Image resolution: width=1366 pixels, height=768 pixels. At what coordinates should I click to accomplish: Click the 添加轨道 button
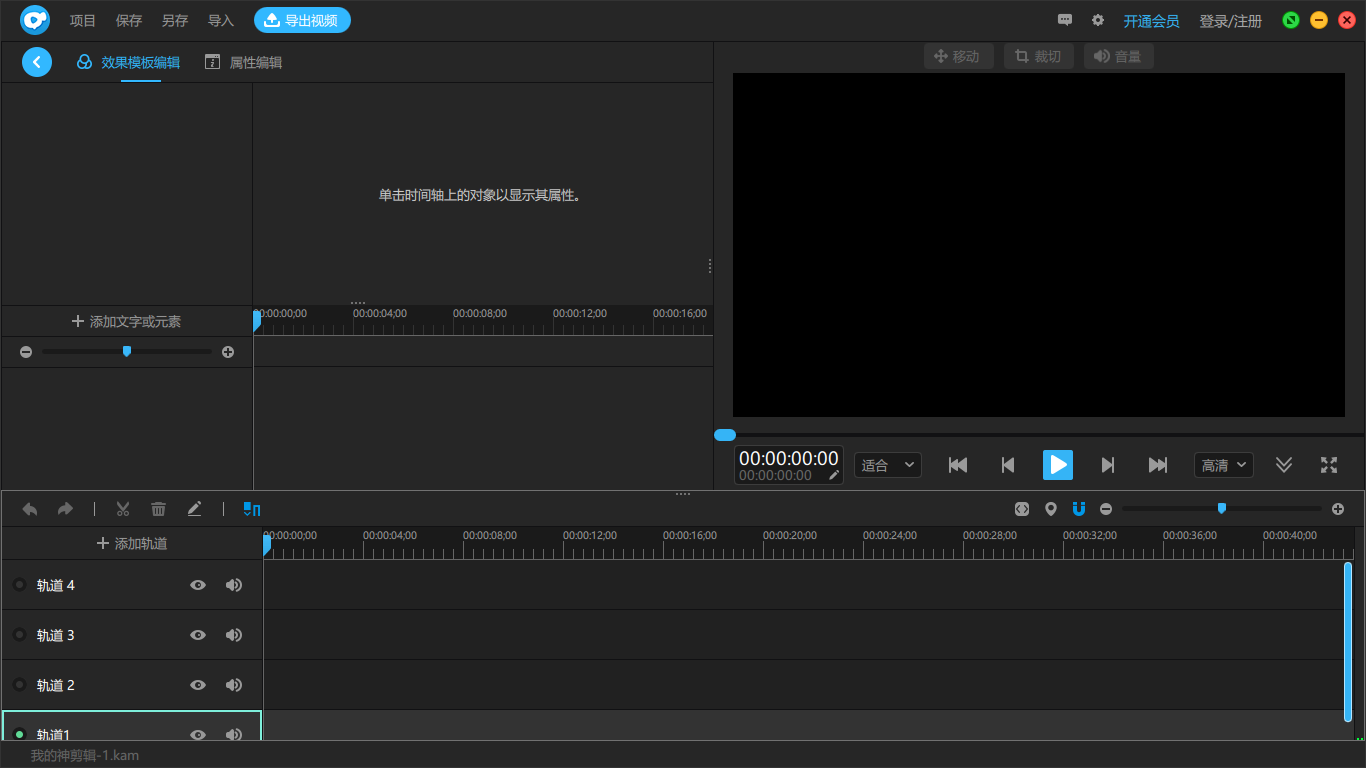point(132,543)
